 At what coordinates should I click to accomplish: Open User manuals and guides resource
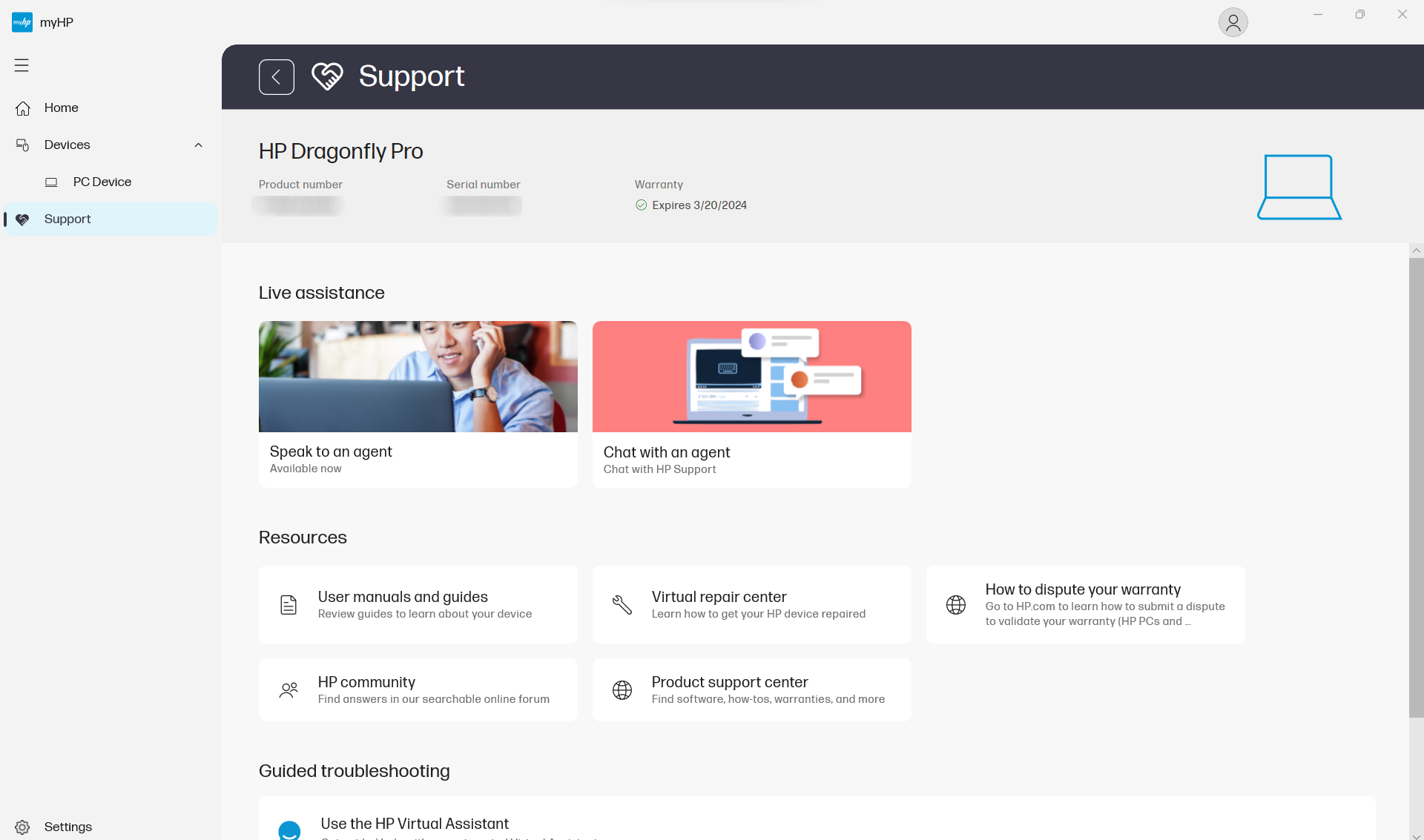click(x=418, y=604)
